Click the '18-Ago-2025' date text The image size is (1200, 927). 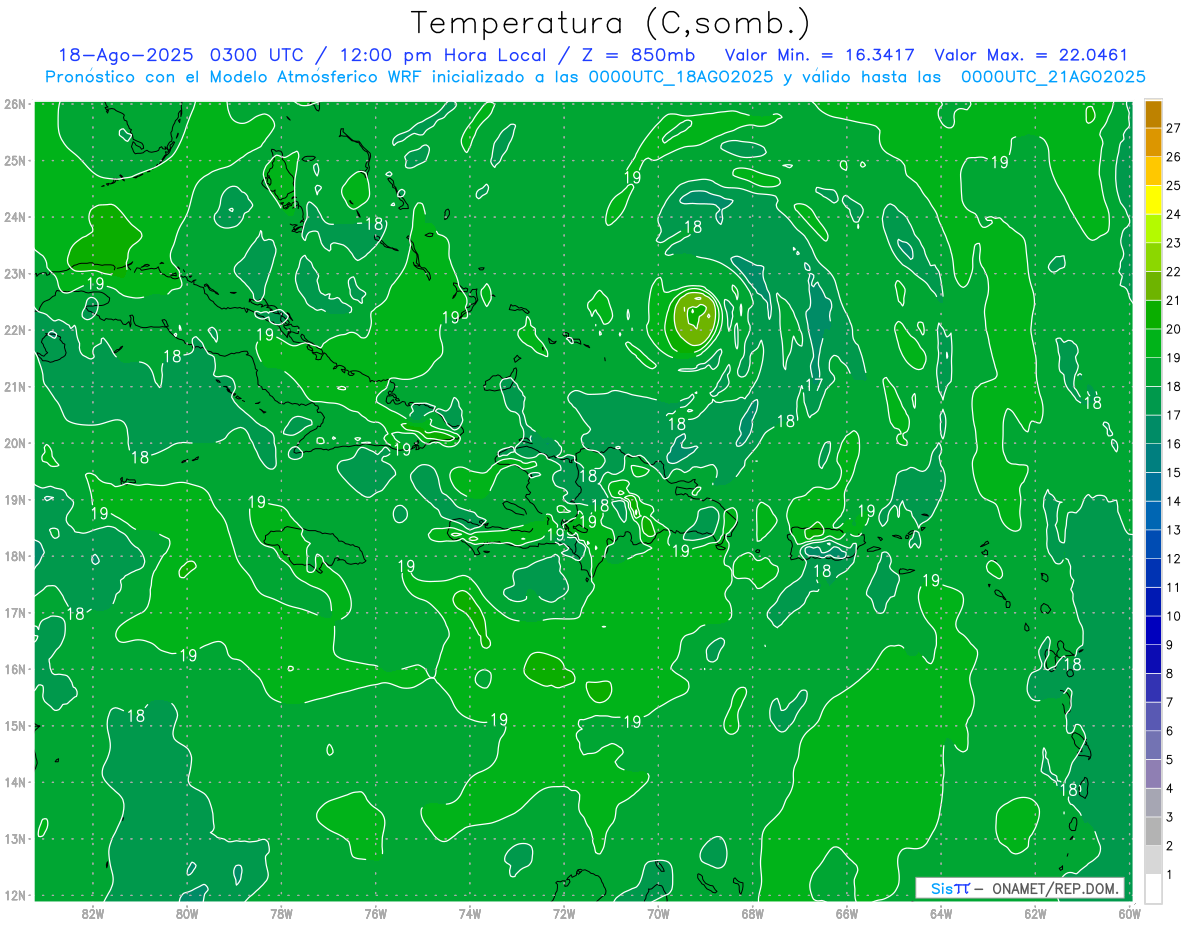125,55
